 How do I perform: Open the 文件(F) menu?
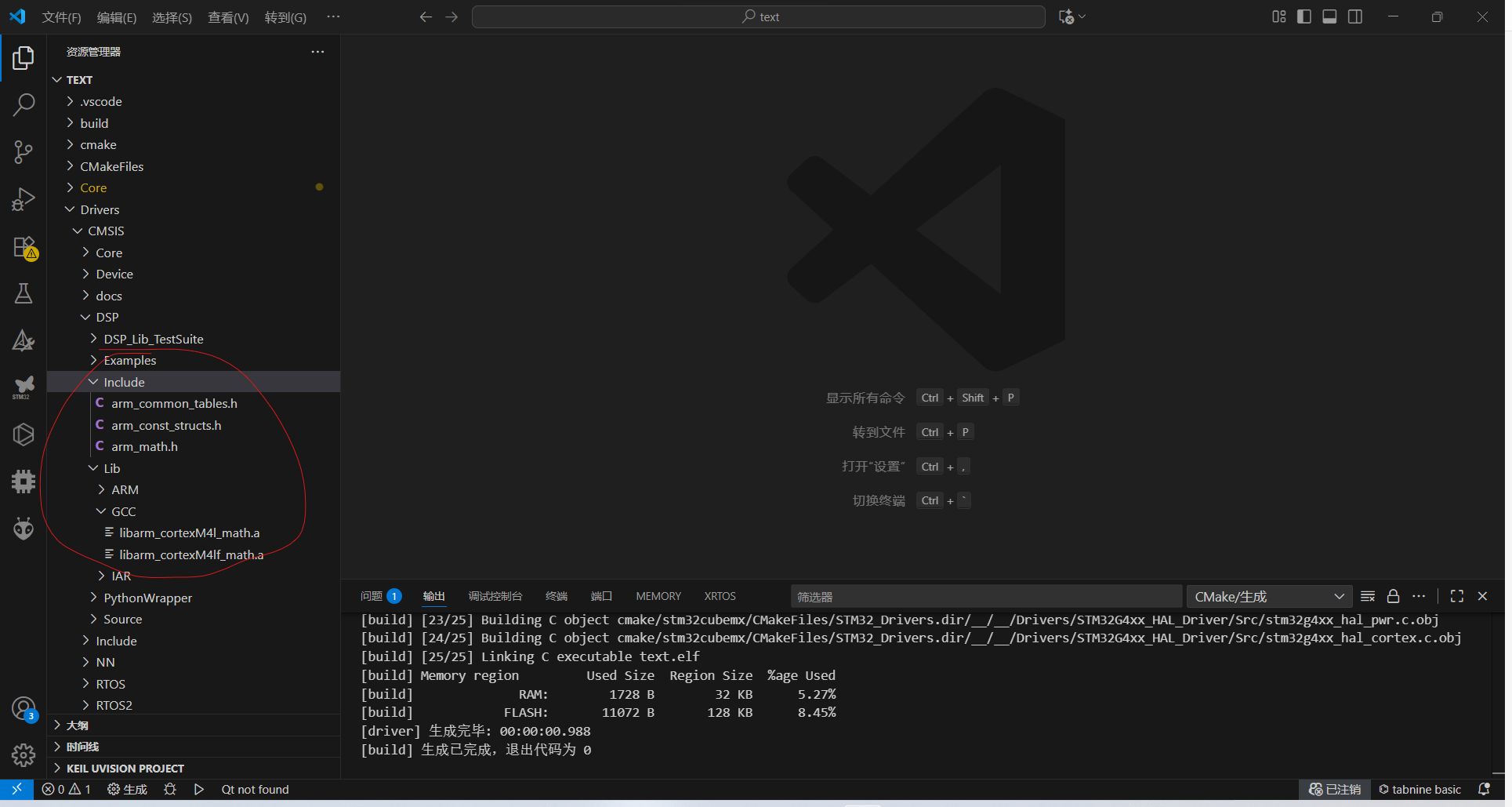point(61,17)
